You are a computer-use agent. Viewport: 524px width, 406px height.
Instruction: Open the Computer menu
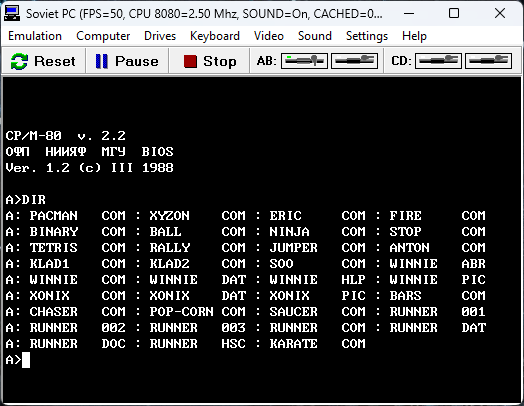[103, 36]
